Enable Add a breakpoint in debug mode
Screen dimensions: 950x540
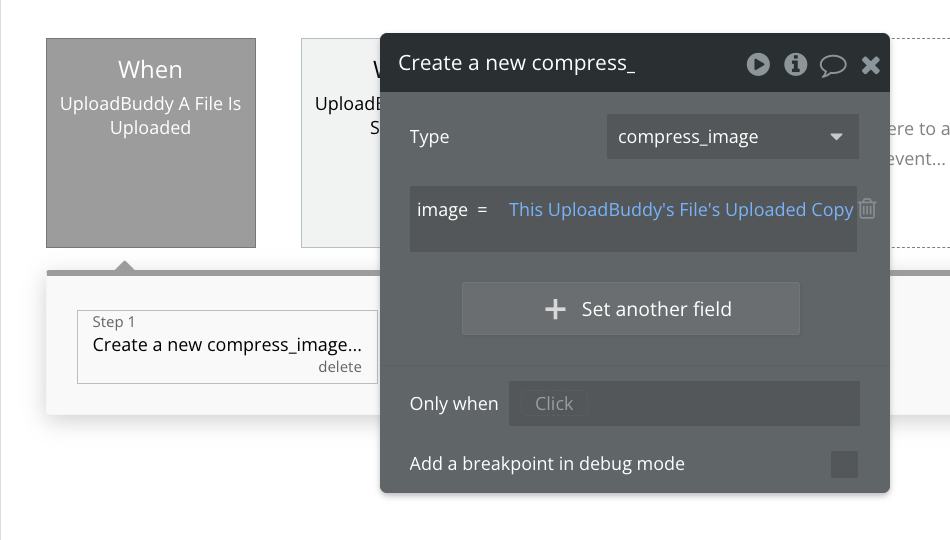844,464
